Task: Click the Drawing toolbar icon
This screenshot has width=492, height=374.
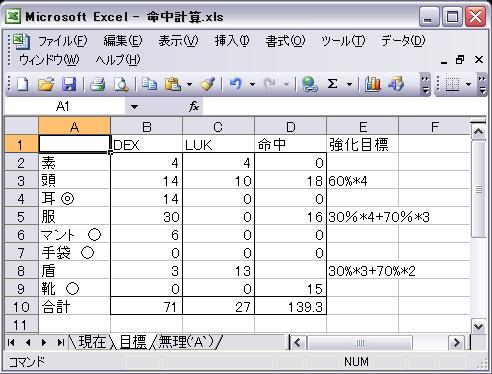Action: click(x=396, y=84)
